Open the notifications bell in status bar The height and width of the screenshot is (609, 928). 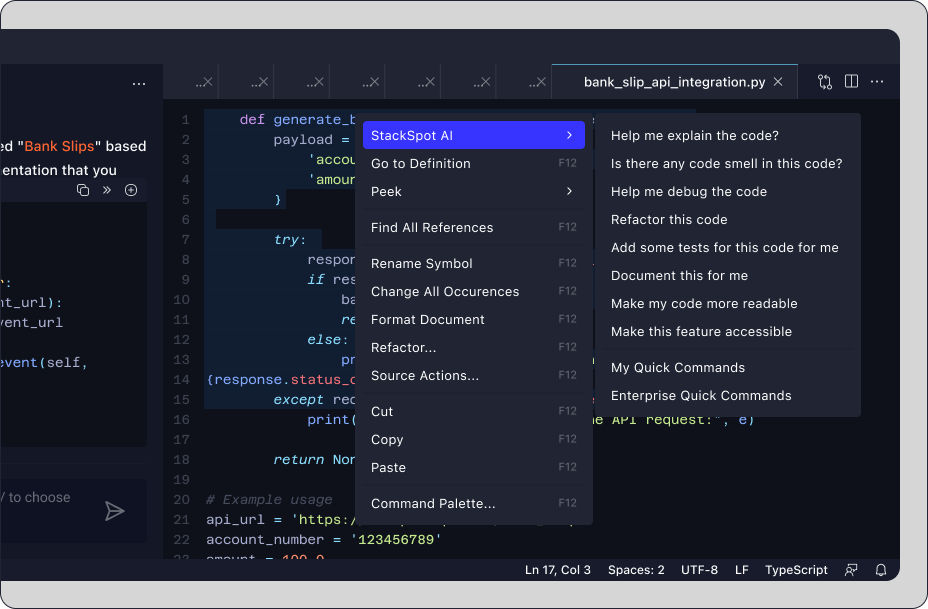(x=881, y=570)
